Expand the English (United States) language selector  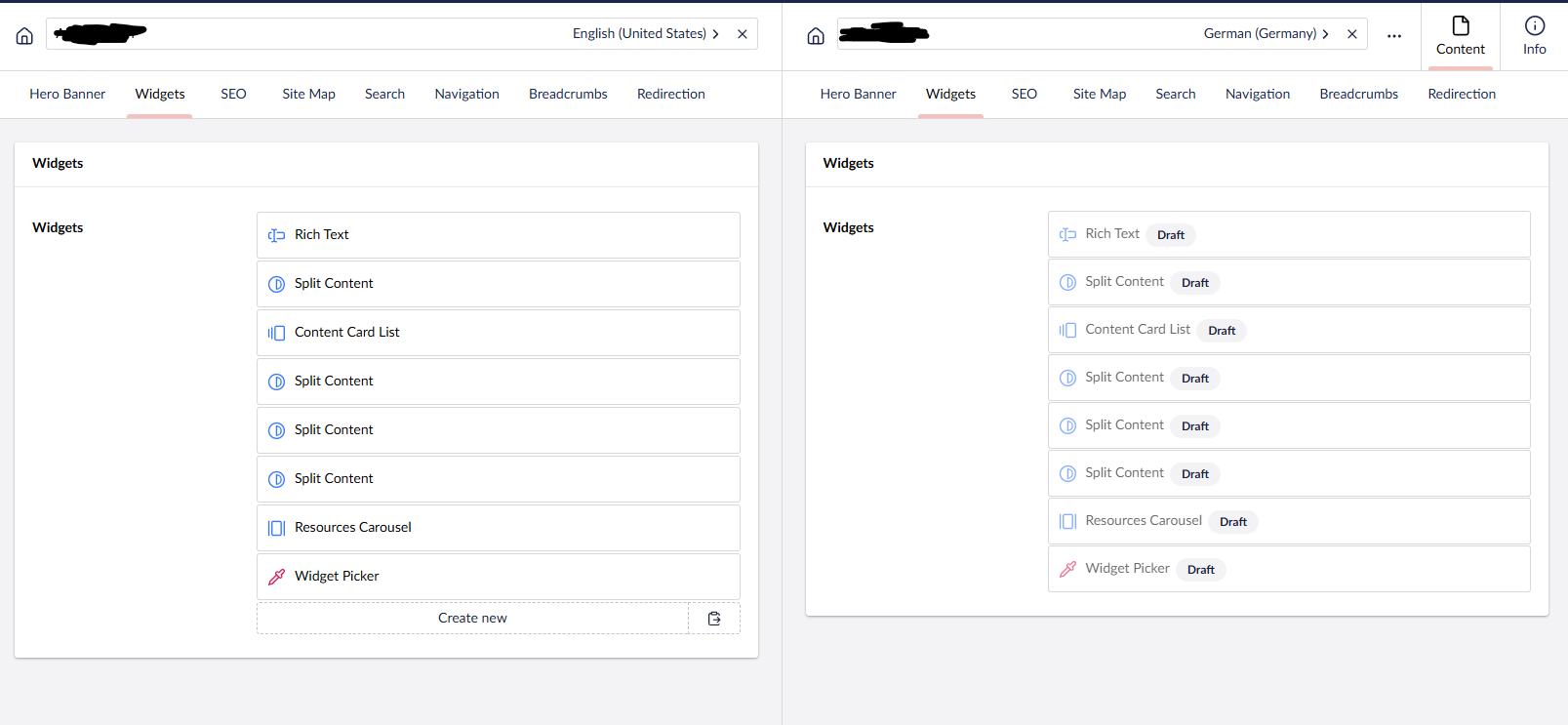coord(645,34)
